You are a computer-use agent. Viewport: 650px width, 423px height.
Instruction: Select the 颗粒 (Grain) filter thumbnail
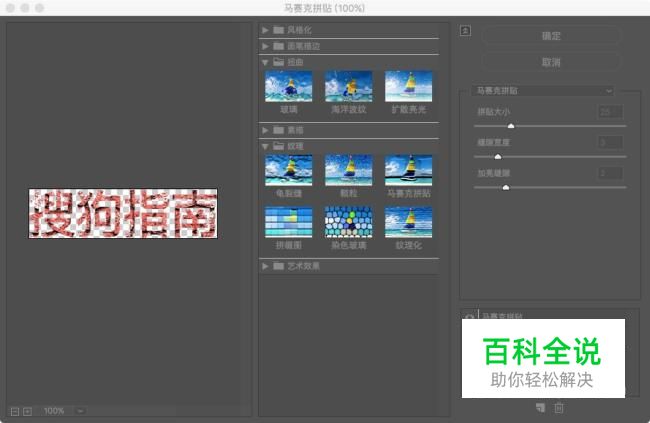click(349, 170)
